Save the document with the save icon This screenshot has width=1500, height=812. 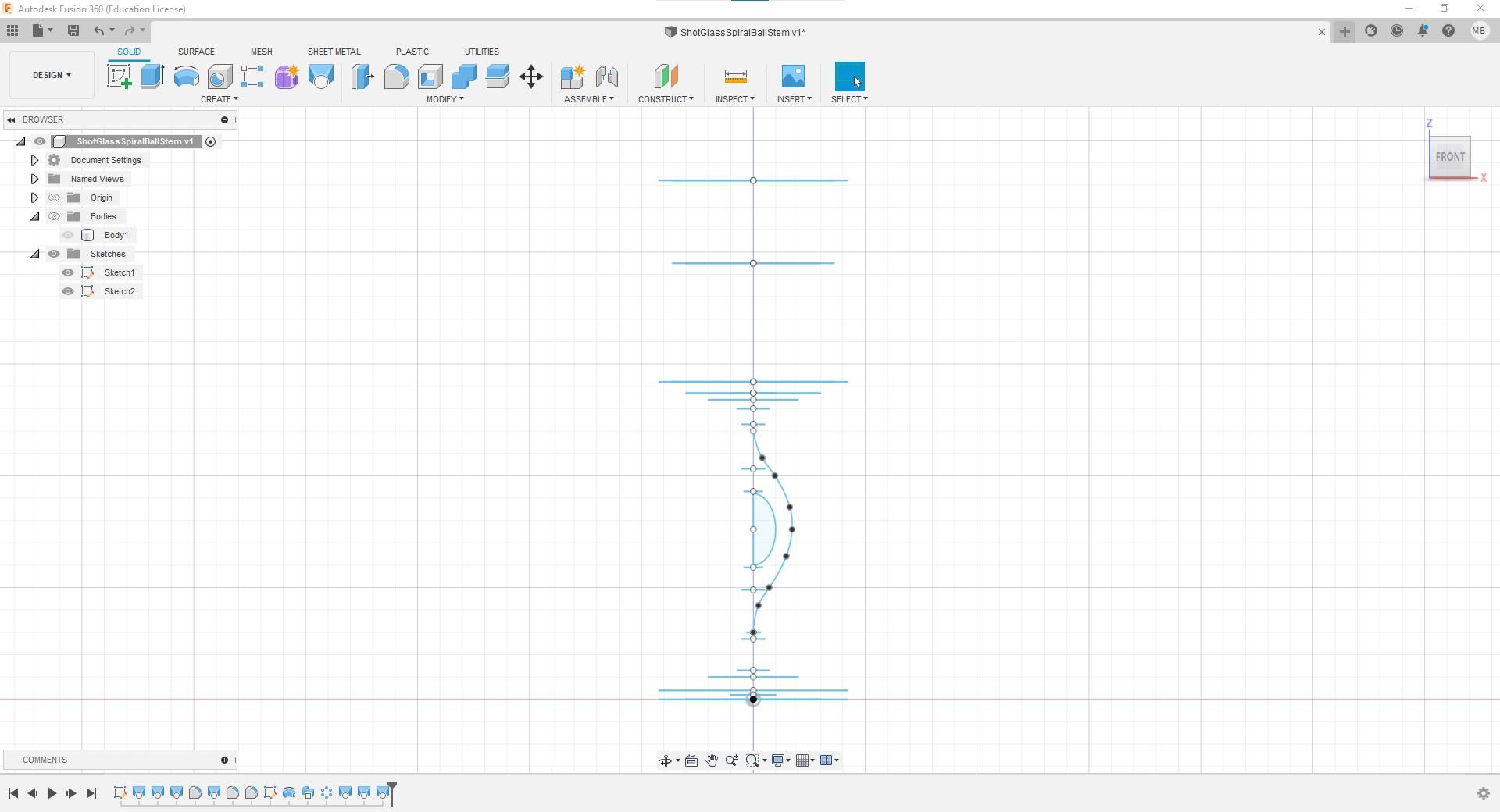point(73,30)
